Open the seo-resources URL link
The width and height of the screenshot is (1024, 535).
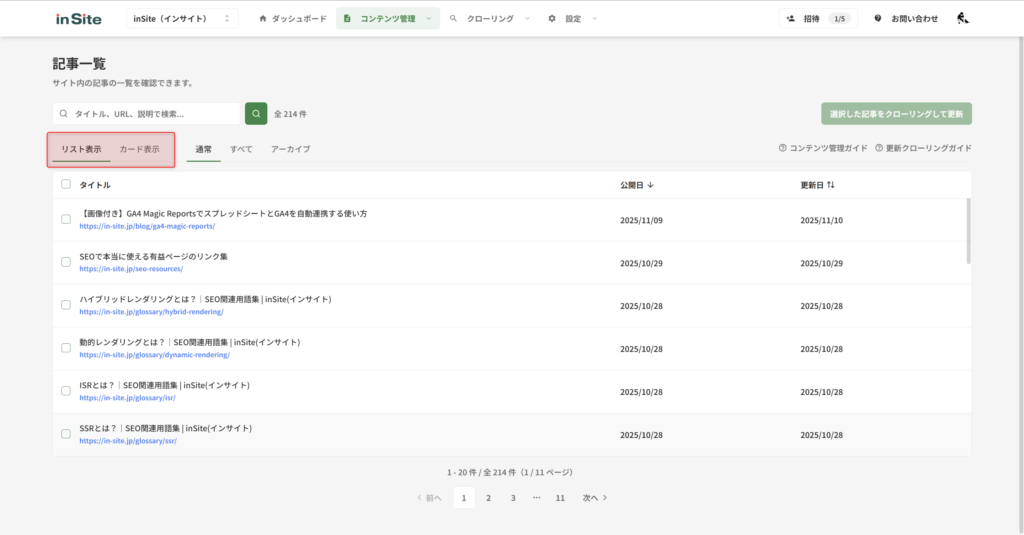131,269
